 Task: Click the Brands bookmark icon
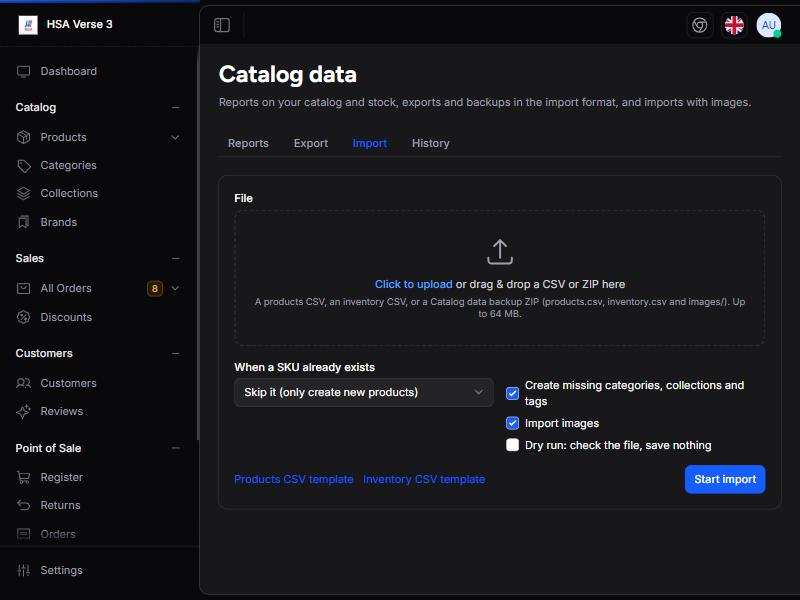click(x=23, y=222)
